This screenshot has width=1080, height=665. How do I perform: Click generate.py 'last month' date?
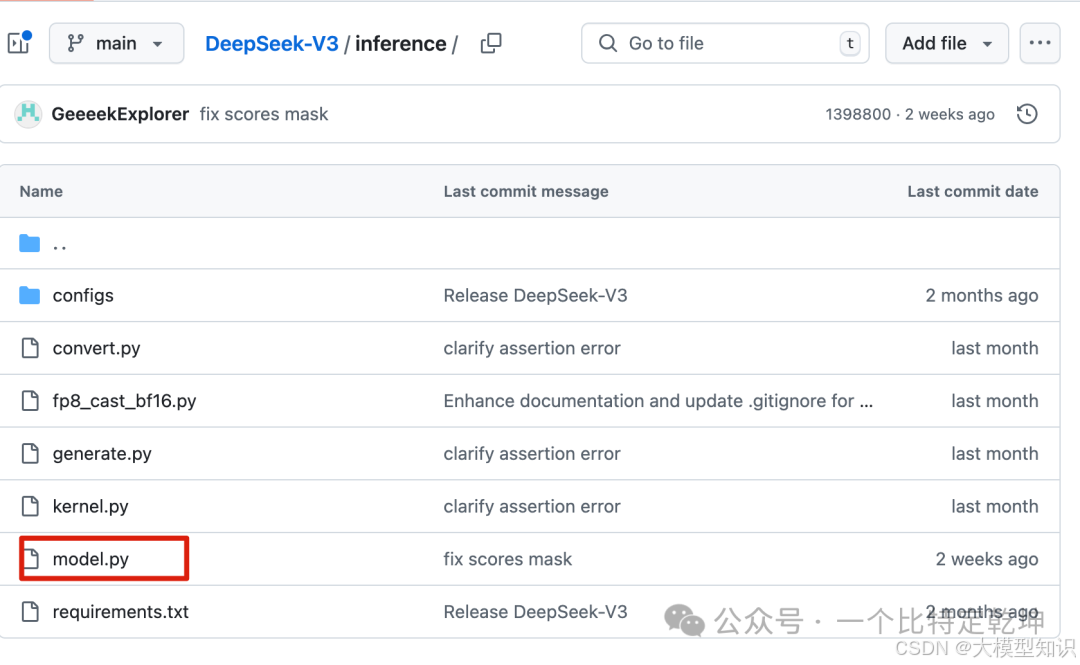995,453
